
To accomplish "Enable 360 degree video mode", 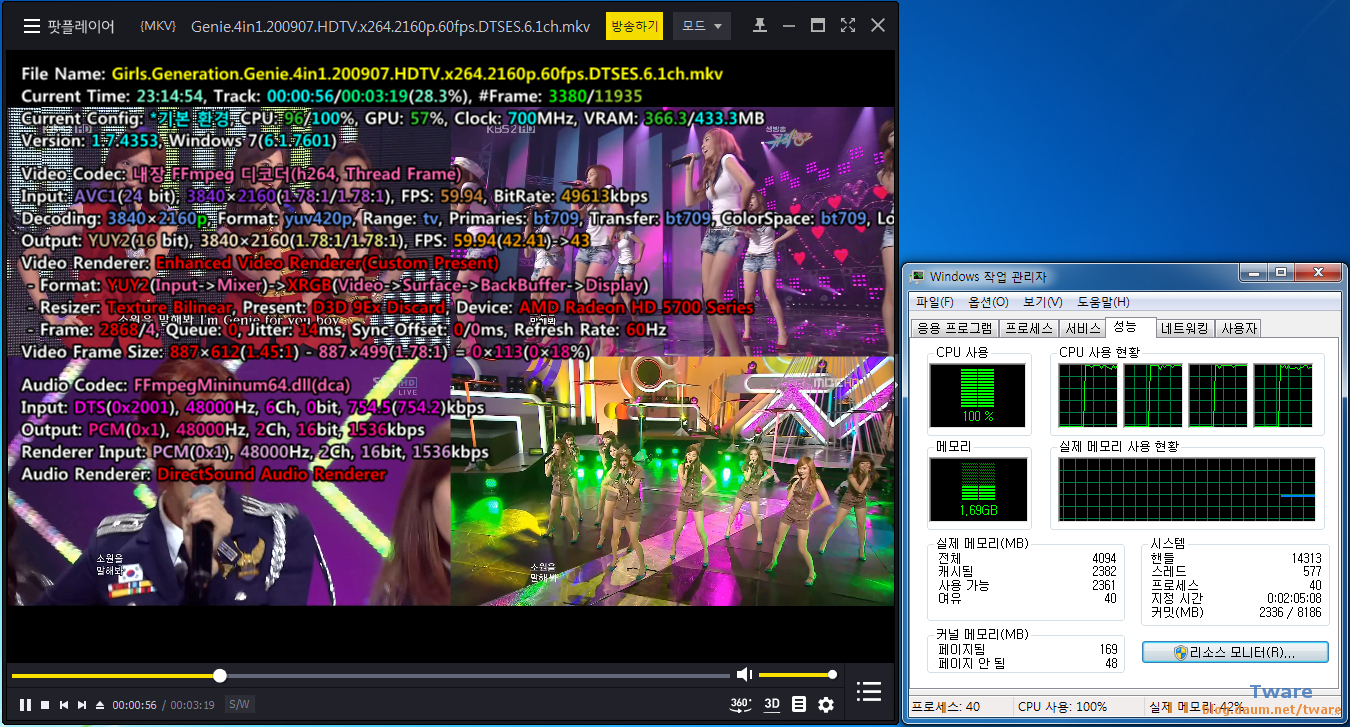I will [x=741, y=704].
